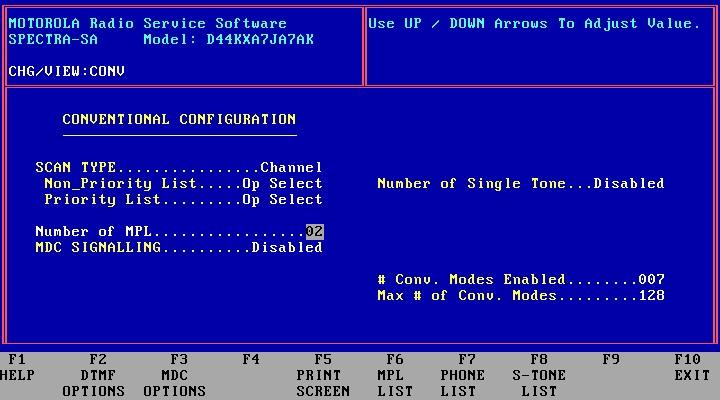Click model number D44KXA7JA7AK
The width and height of the screenshot is (720, 400).
(x=260, y=39)
